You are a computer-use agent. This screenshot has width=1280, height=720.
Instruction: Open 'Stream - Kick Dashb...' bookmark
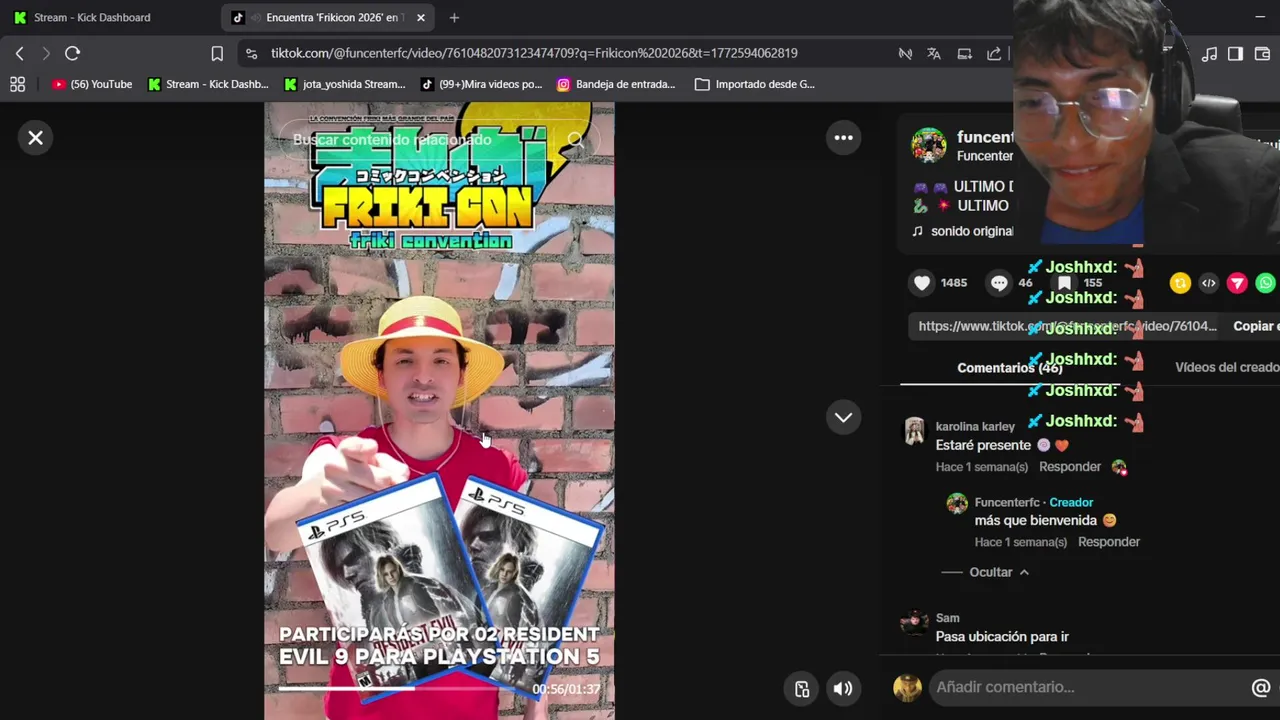pyautogui.click(x=208, y=84)
